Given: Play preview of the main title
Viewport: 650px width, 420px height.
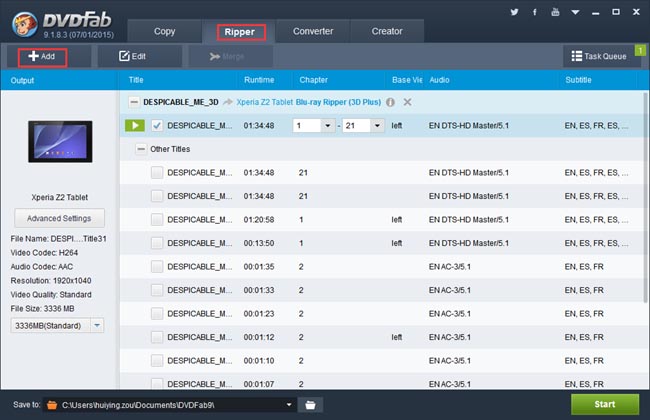Looking at the screenshot, I should [135, 126].
